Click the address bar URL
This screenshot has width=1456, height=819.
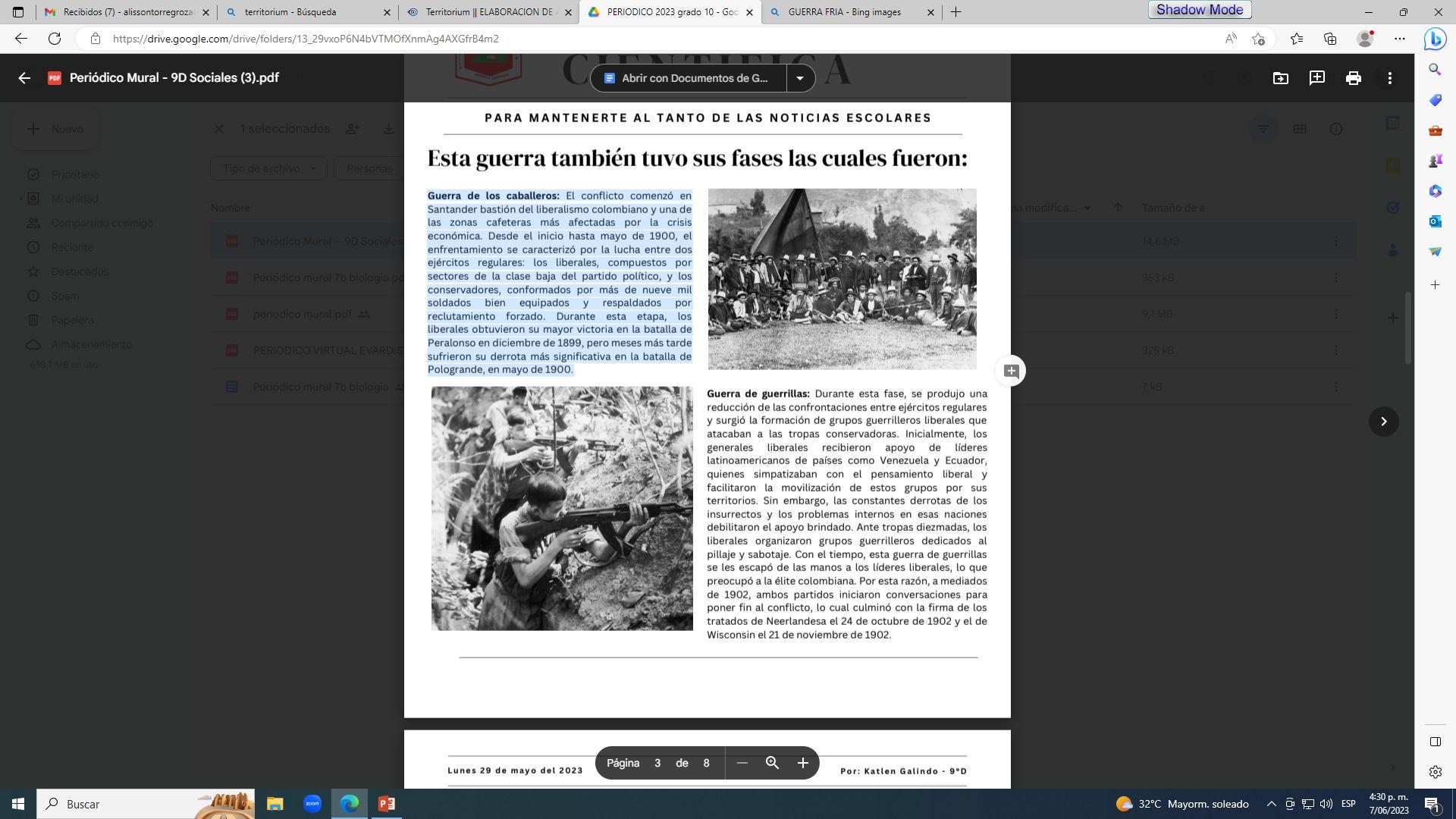tap(306, 39)
